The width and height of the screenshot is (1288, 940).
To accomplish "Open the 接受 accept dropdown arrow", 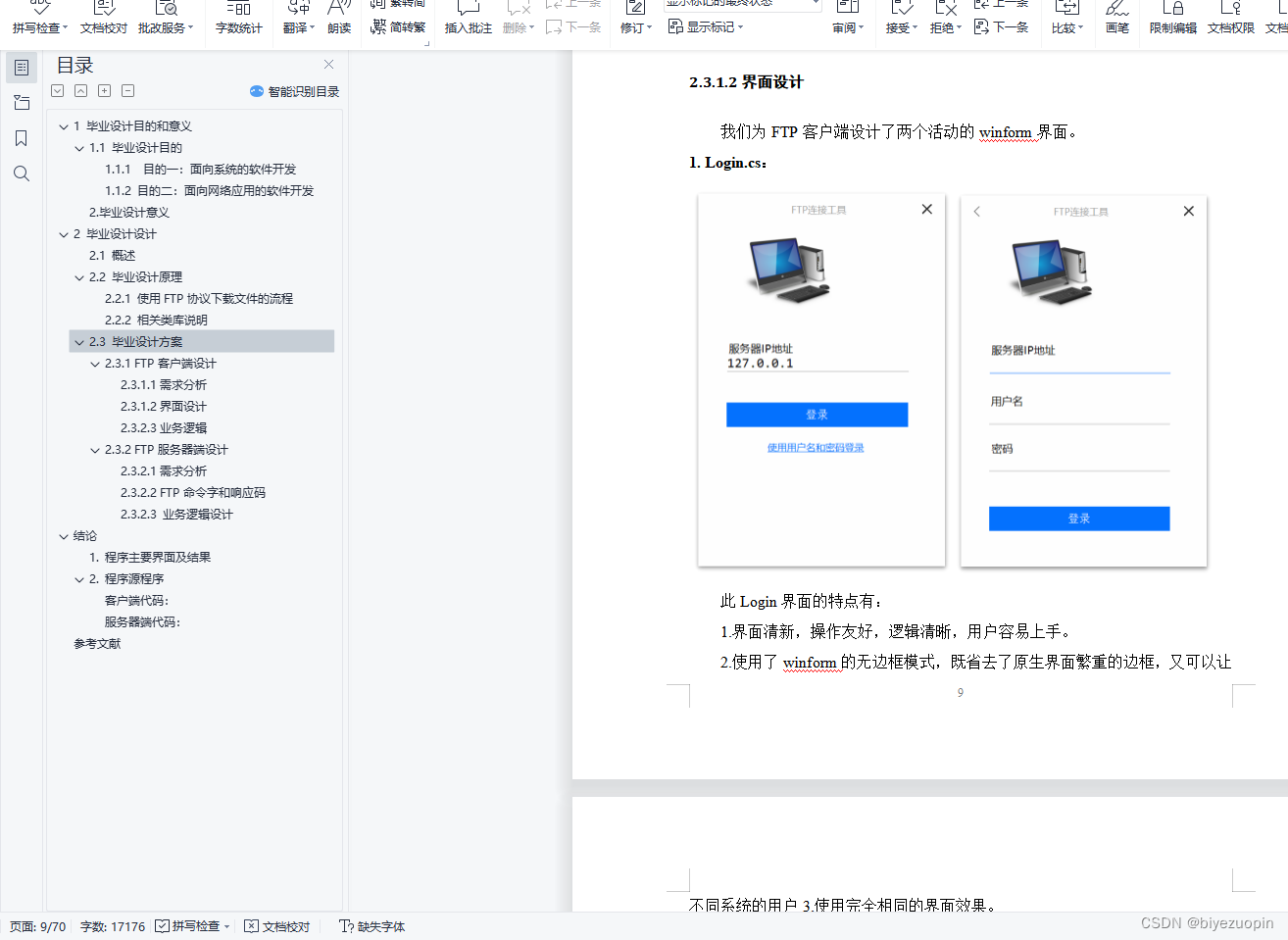I will pyautogui.click(x=913, y=26).
